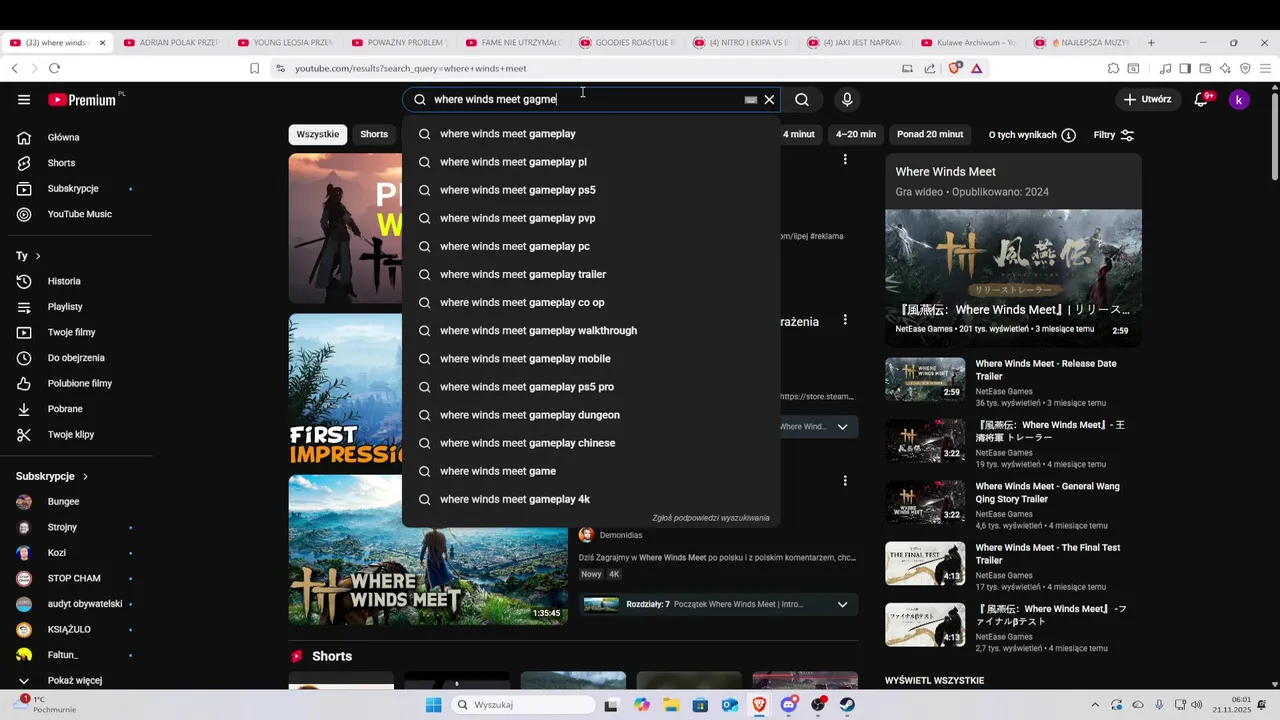Open the account avatar menu
The height and width of the screenshot is (720, 1280).
1239,99
